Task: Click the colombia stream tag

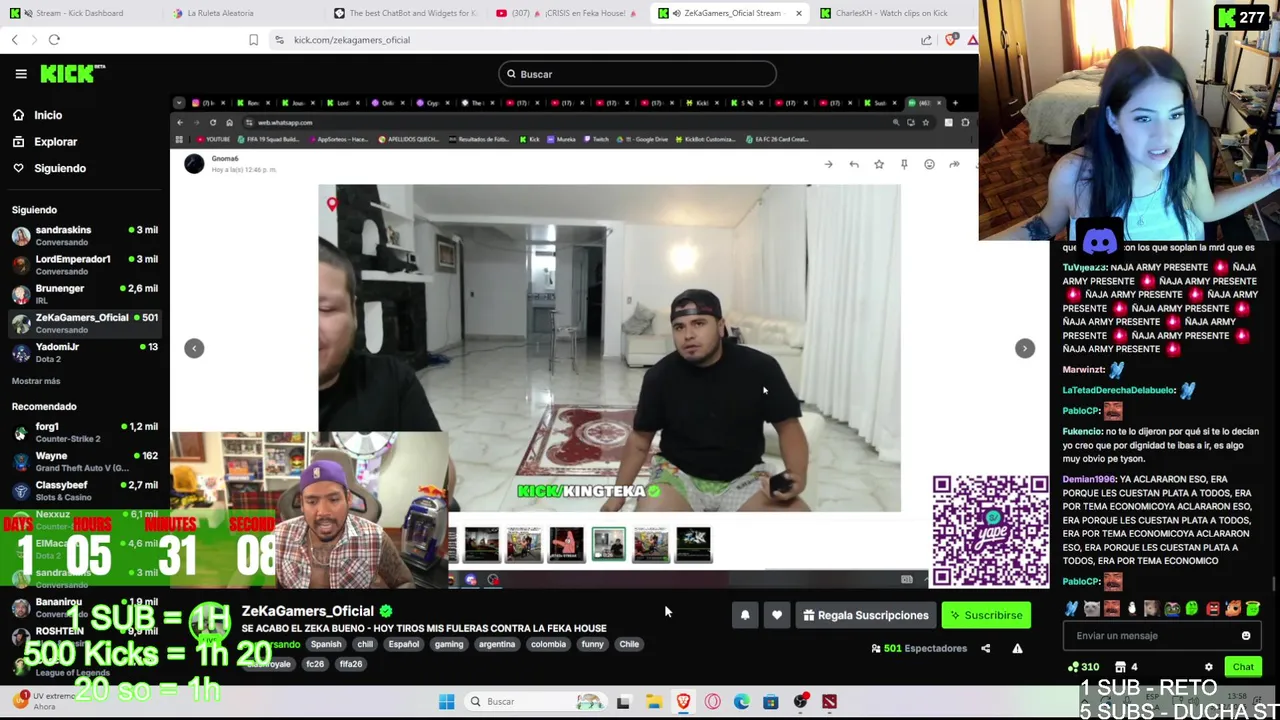Action: click(x=548, y=644)
